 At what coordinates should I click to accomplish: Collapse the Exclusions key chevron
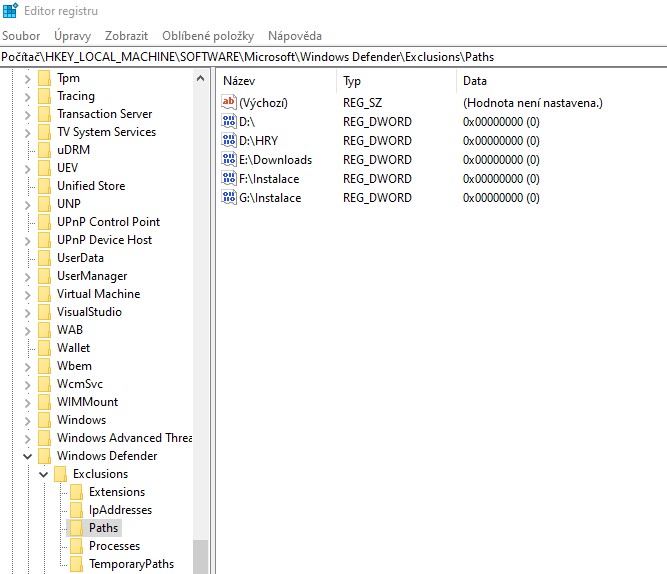43,474
